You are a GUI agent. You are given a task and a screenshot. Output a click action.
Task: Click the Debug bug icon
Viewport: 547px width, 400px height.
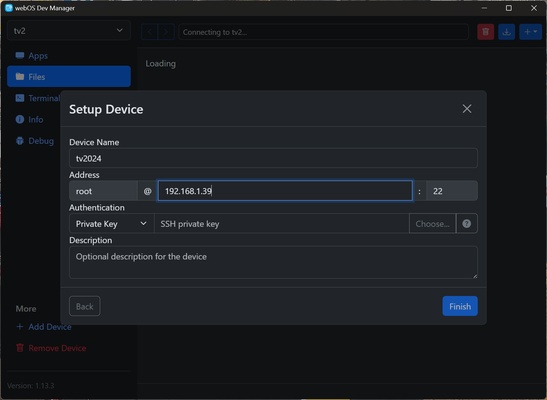pos(20,141)
